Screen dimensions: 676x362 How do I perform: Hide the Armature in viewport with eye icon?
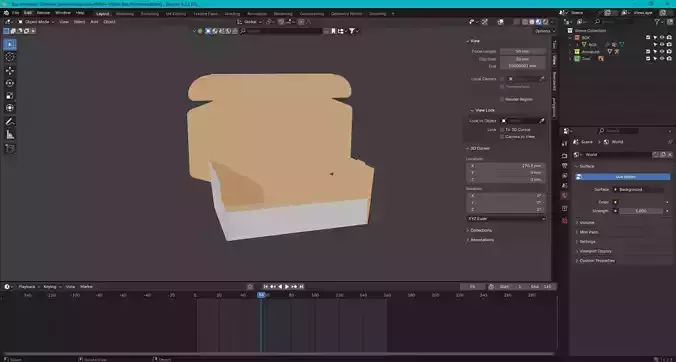click(x=662, y=52)
